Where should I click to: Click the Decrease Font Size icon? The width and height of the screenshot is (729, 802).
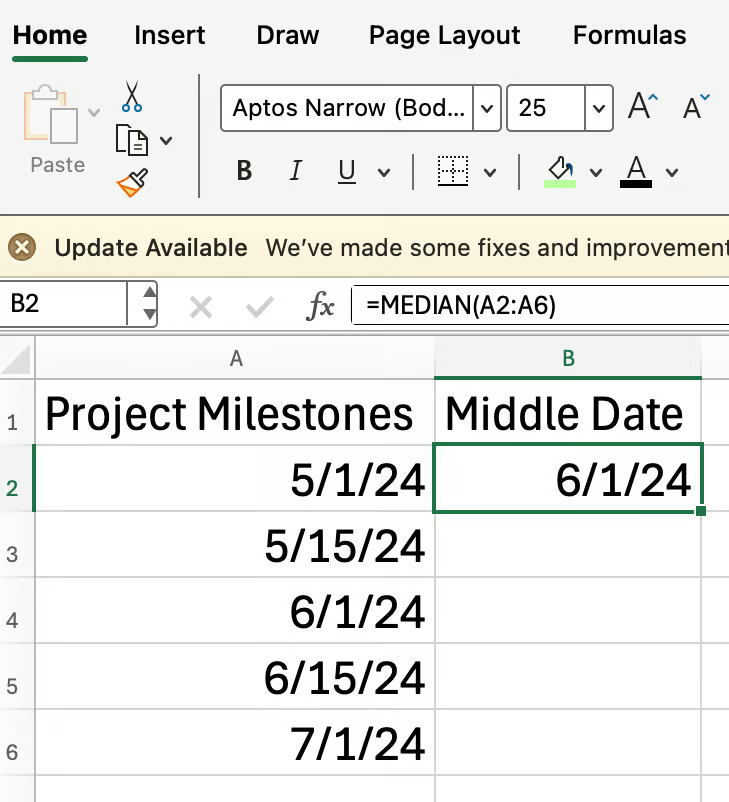click(x=695, y=107)
